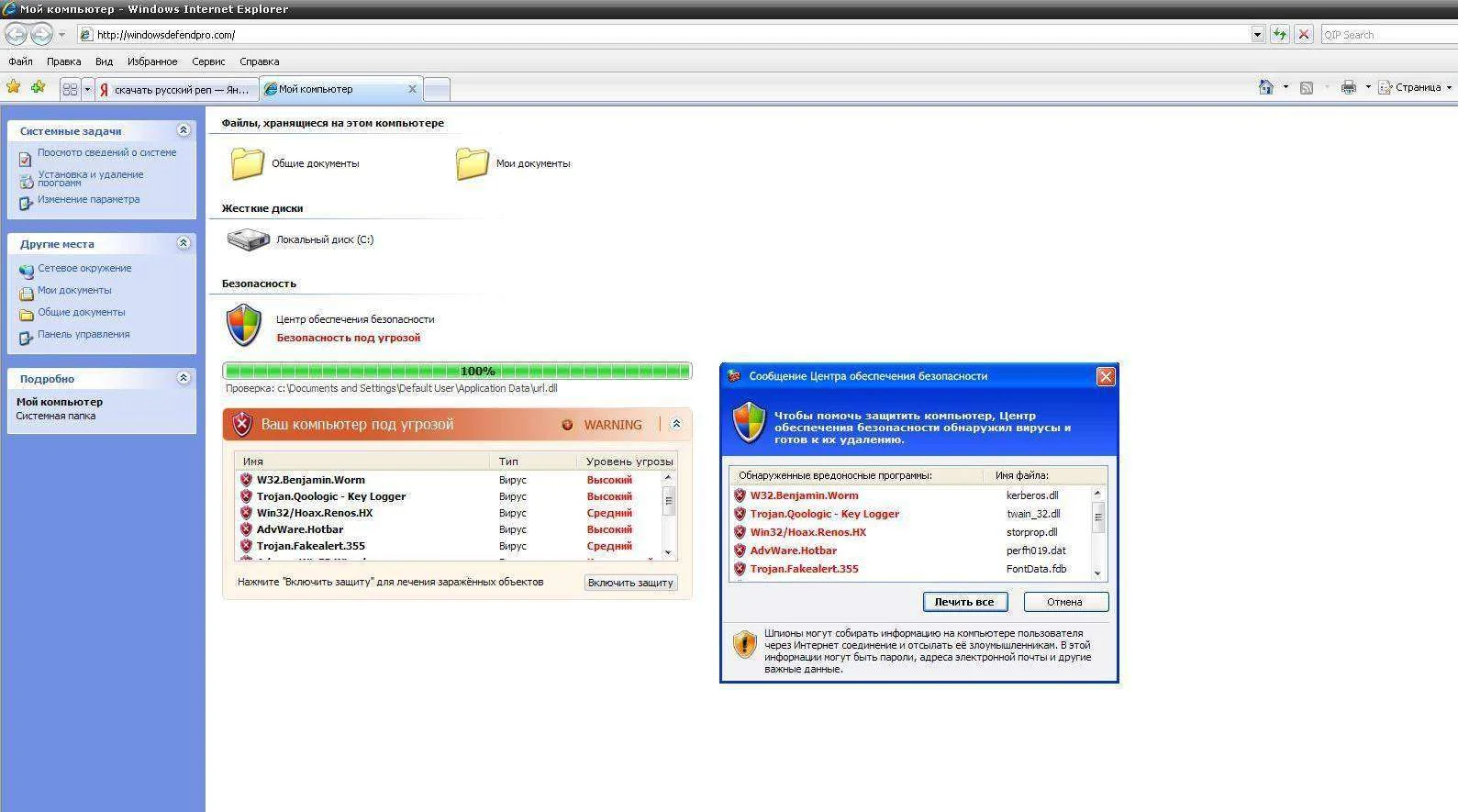1458x812 pixels.
Task: Click the 'Мои документы' folder icon in main pane
Action: click(472, 163)
